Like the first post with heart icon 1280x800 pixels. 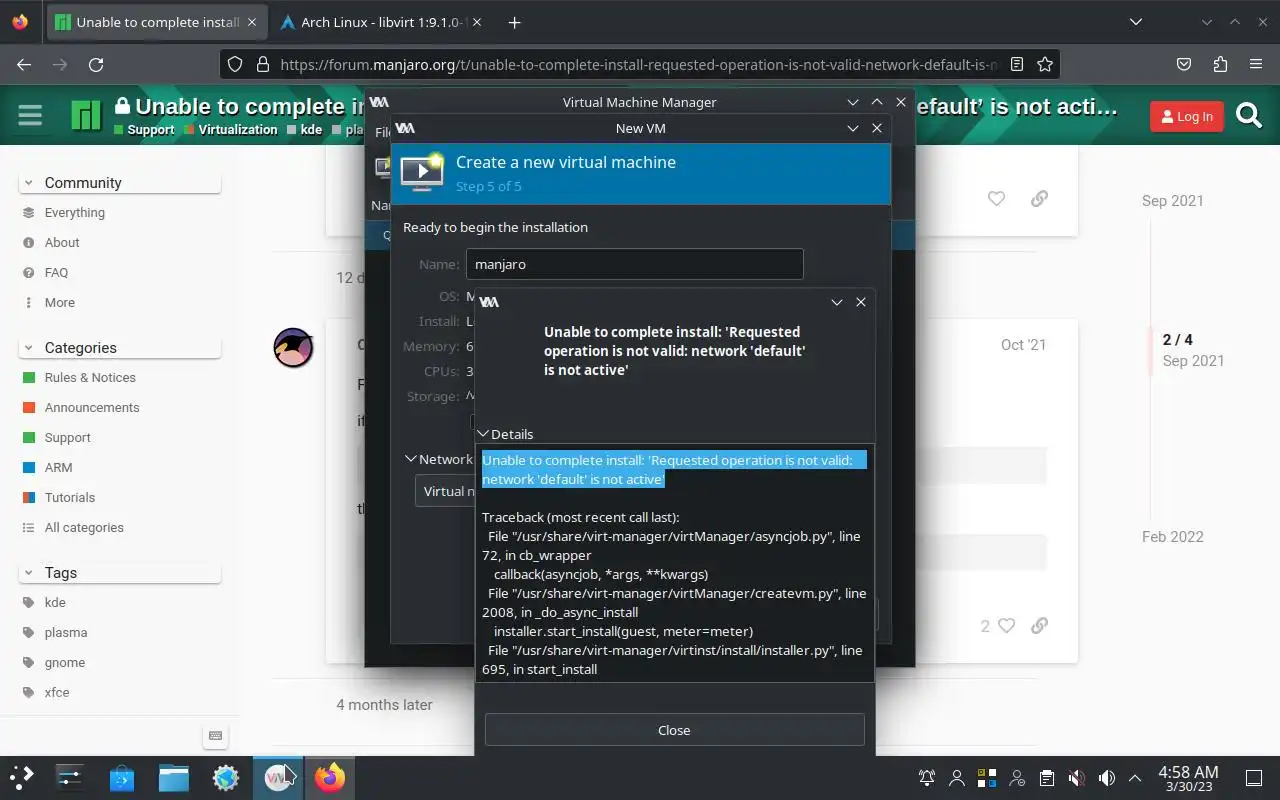(996, 199)
